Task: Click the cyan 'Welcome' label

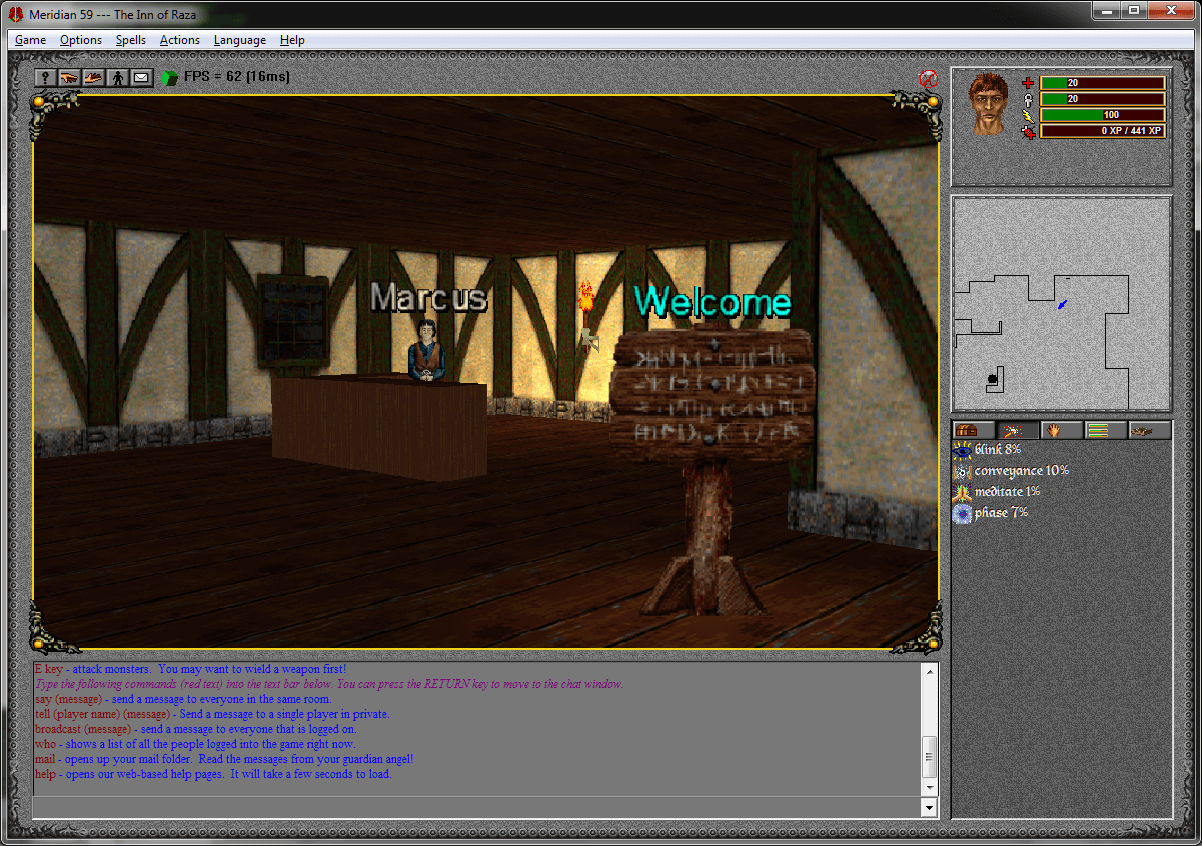Action: click(x=713, y=301)
